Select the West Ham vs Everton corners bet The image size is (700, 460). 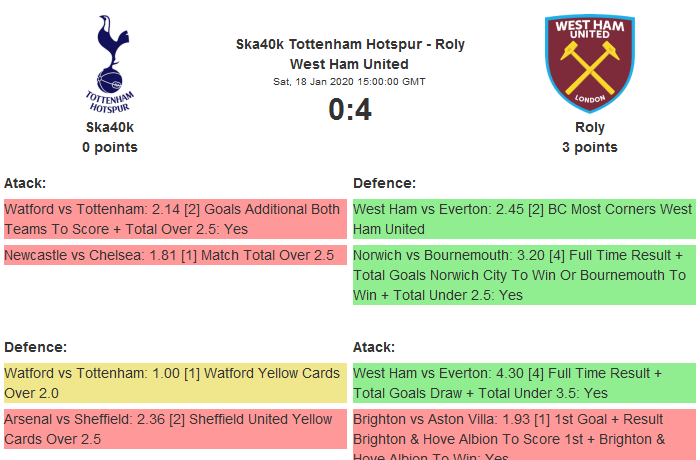click(523, 219)
